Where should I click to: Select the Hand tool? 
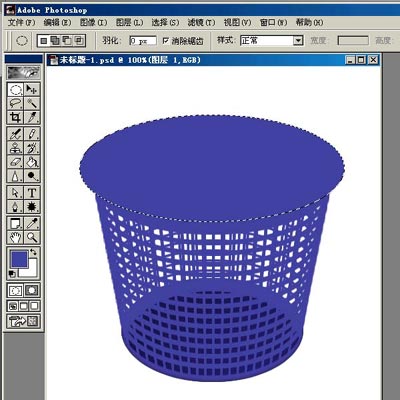tap(15, 237)
